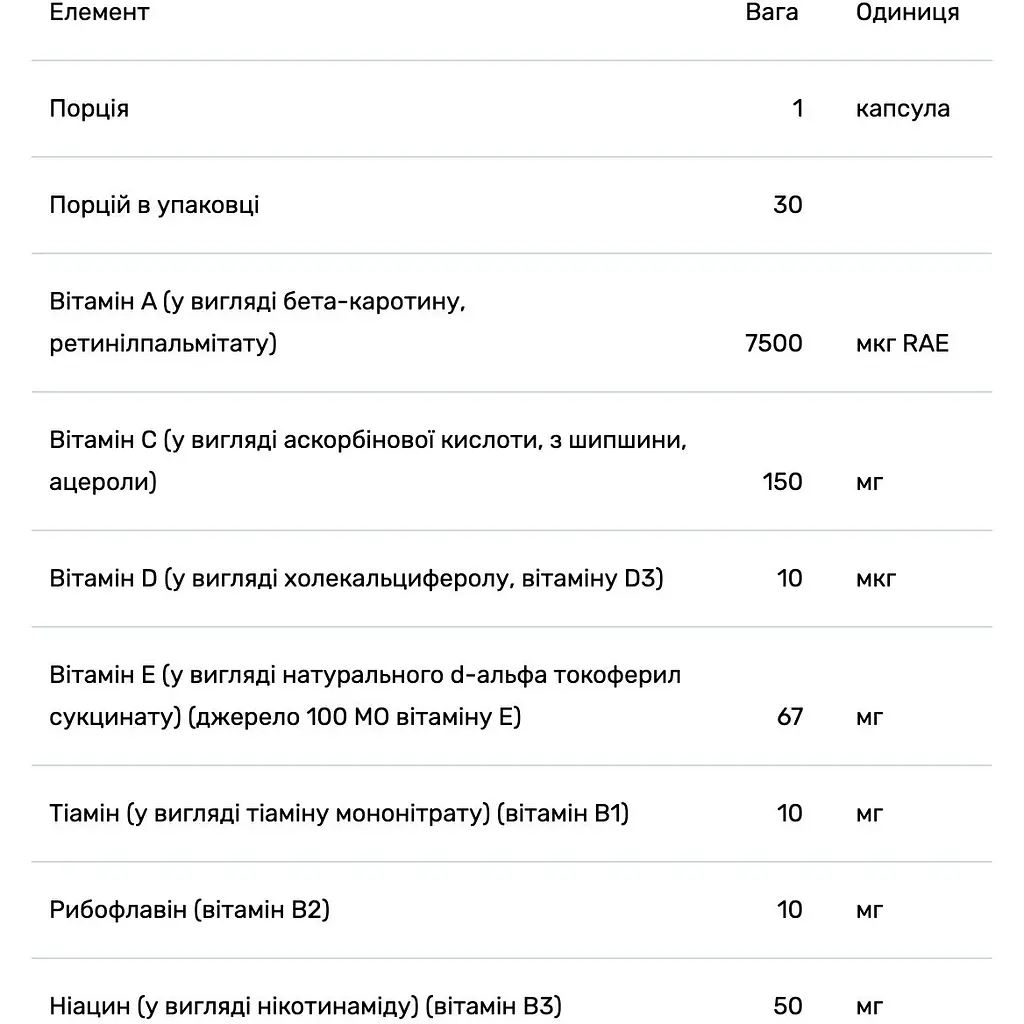The height and width of the screenshot is (1024, 1024).
Task: Click the Одиниця column header
Action: (x=907, y=12)
